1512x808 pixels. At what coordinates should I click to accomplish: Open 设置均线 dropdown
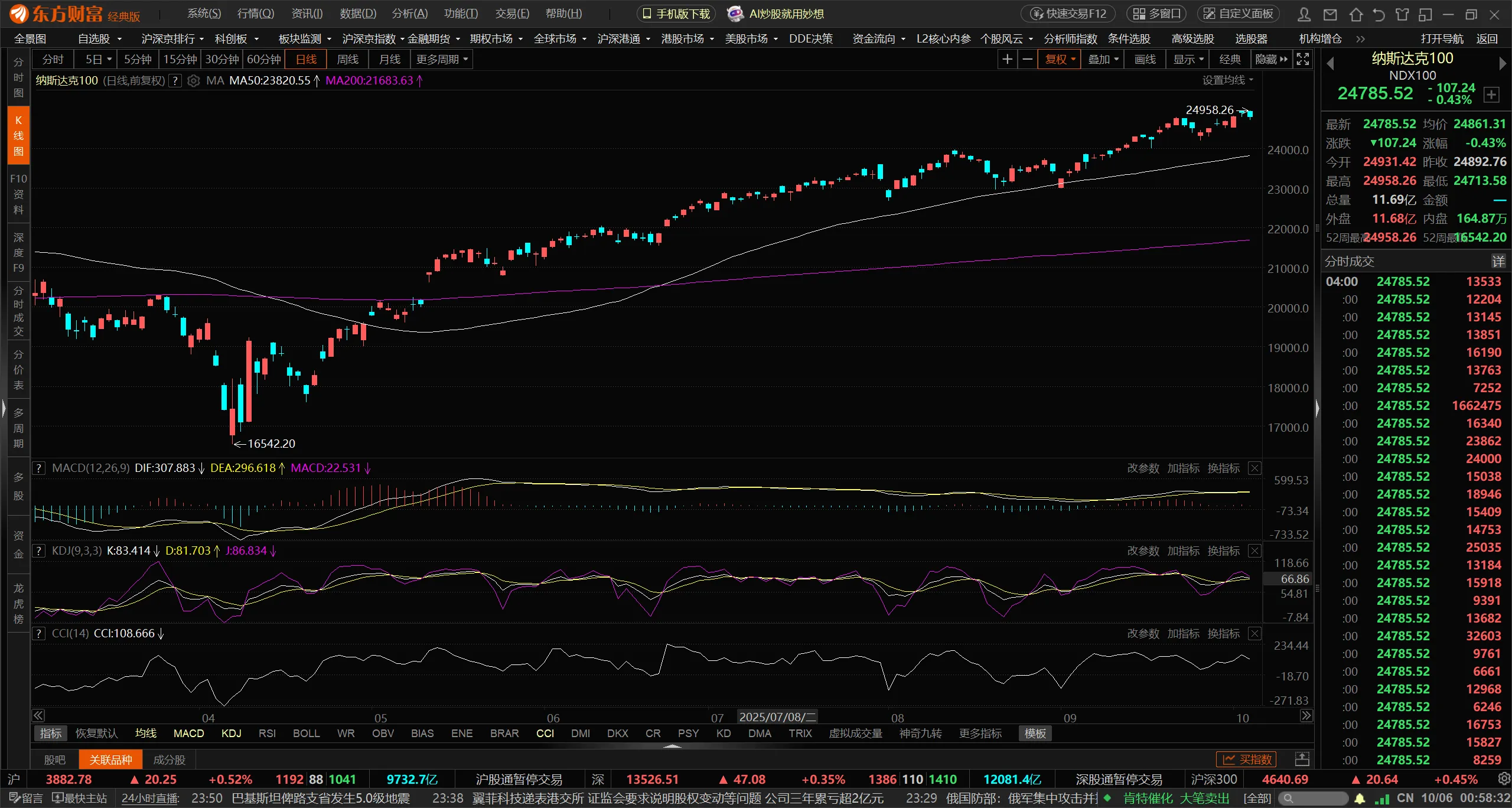click(x=1227, y=80)
